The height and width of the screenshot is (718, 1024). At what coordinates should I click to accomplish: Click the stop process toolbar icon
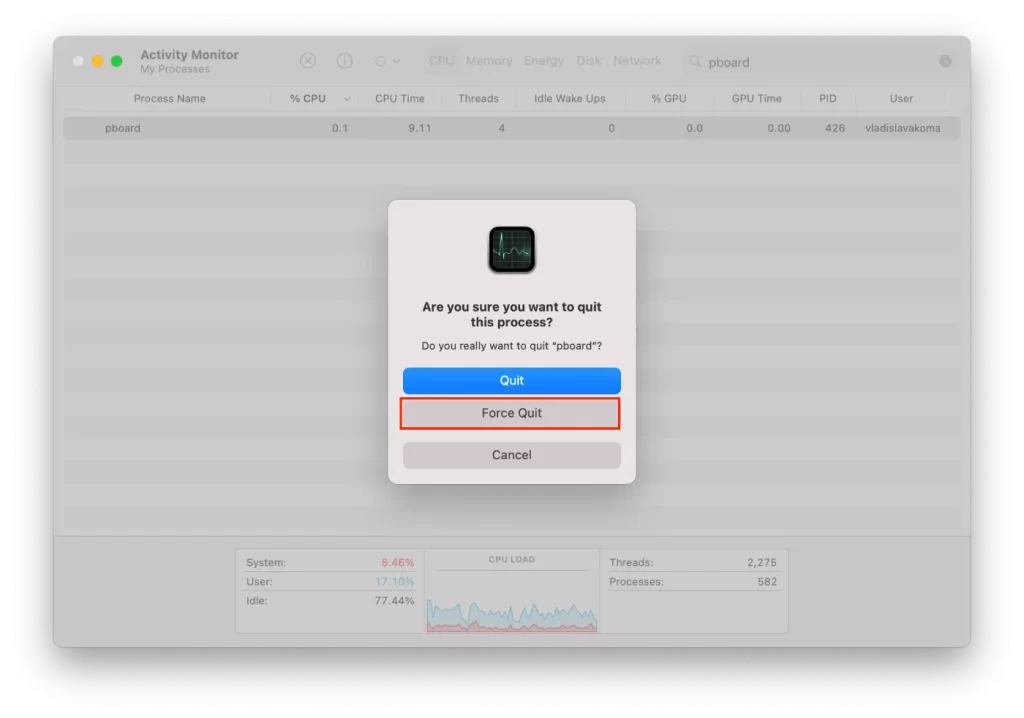(308, 61)
